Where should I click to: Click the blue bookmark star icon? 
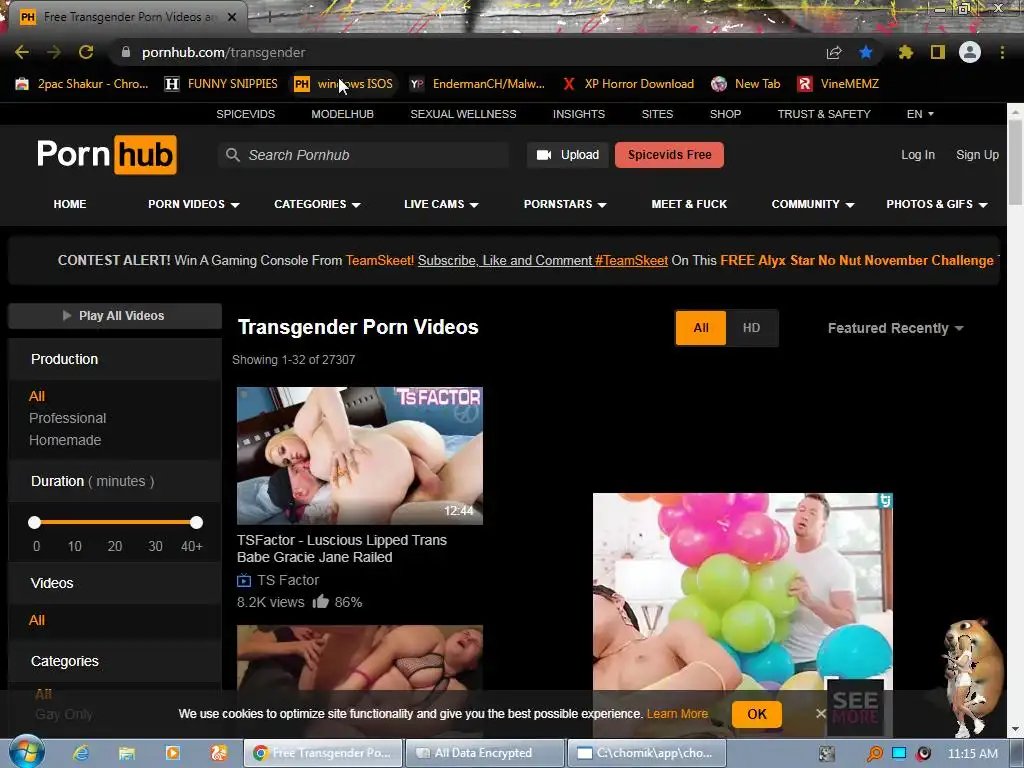pyautogui.click(x=866, y=52)
